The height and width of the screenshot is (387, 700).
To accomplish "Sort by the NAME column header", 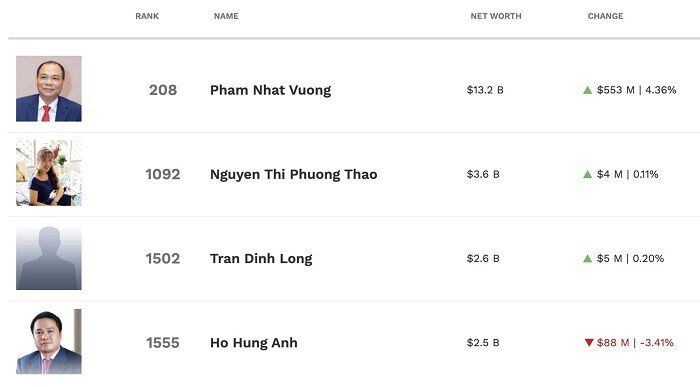I will tap(226, 16).
